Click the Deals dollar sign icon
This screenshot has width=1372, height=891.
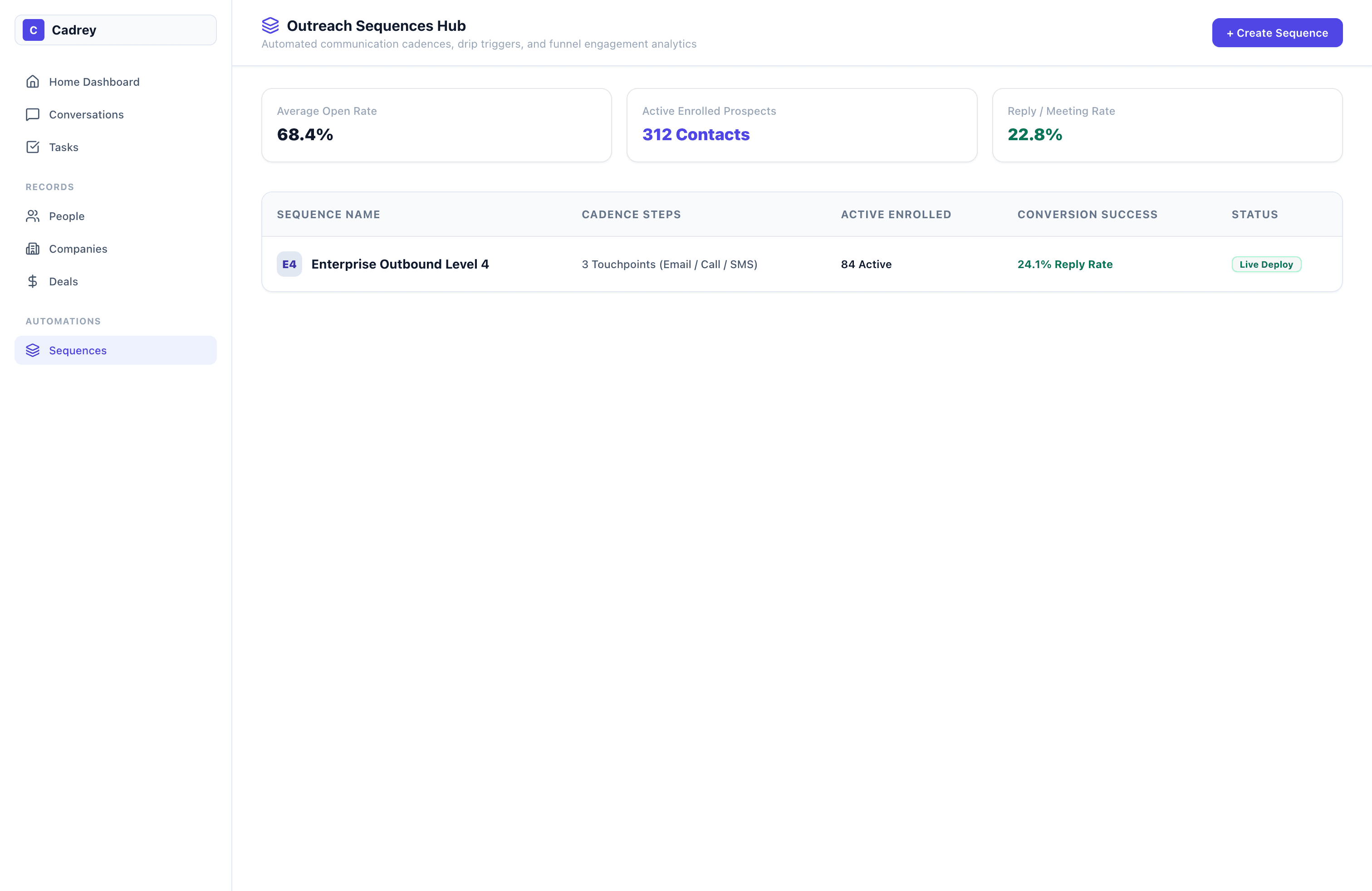33,281
